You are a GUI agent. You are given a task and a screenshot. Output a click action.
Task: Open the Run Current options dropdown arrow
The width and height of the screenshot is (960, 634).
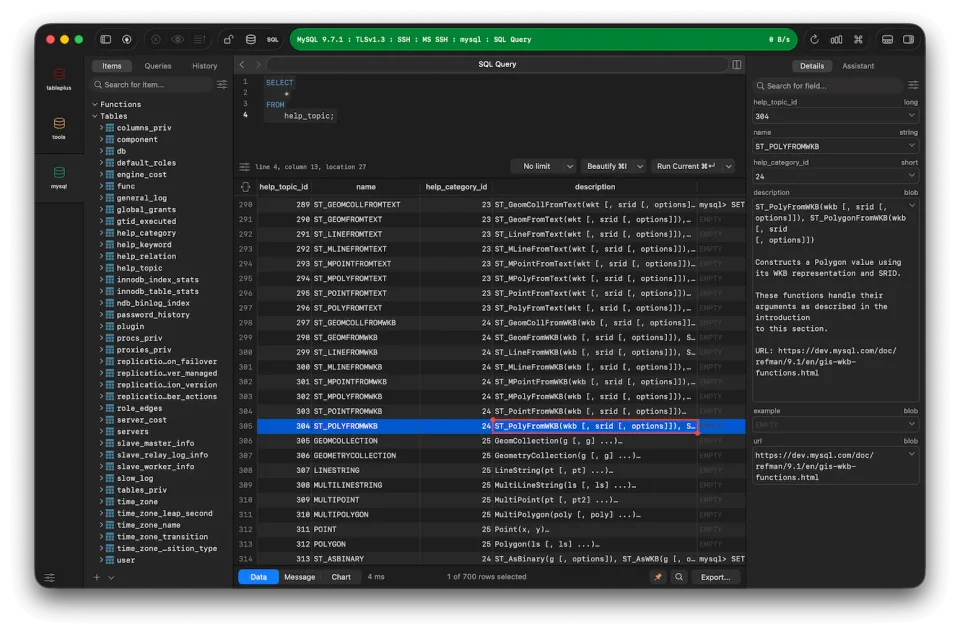point(729,166)
